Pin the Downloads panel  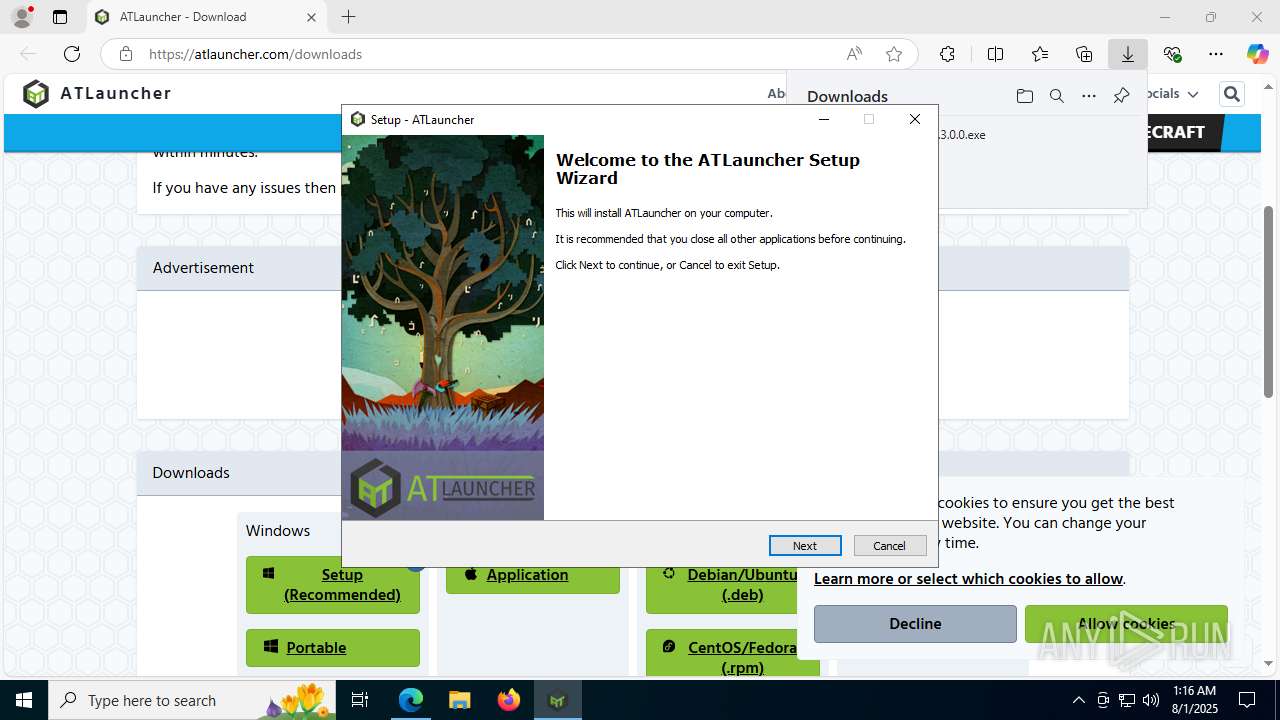1121,96
